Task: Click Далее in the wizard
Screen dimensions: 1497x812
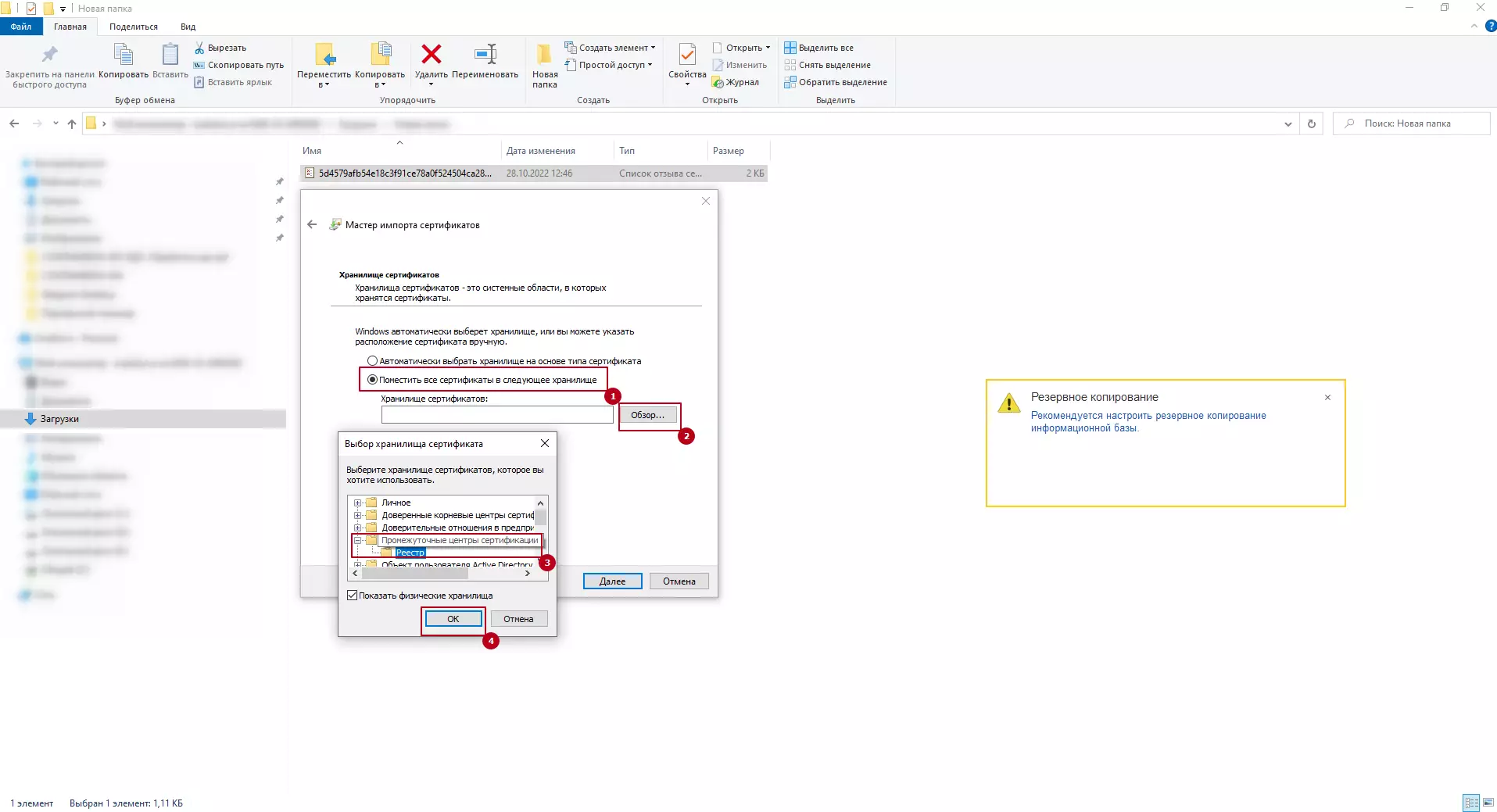Action: (x=613, y=581)
